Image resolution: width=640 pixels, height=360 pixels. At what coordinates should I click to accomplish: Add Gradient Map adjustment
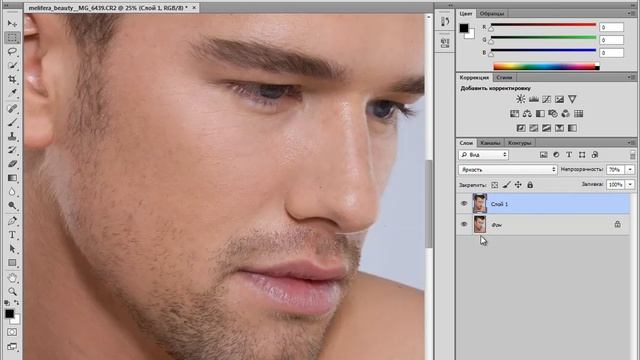tap(572, 128)
